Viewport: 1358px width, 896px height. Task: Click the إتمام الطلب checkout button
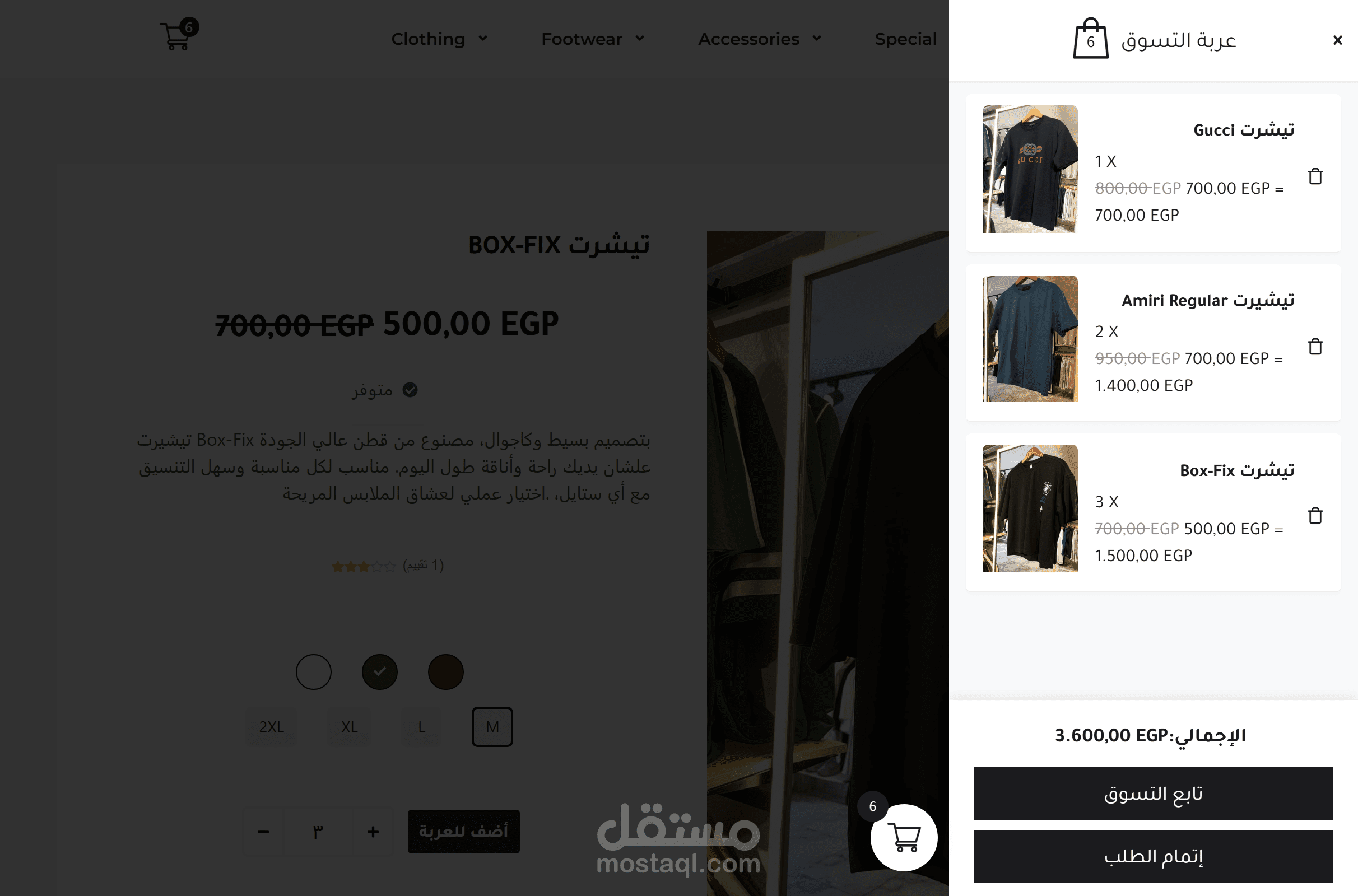(x=1153, y=856)
